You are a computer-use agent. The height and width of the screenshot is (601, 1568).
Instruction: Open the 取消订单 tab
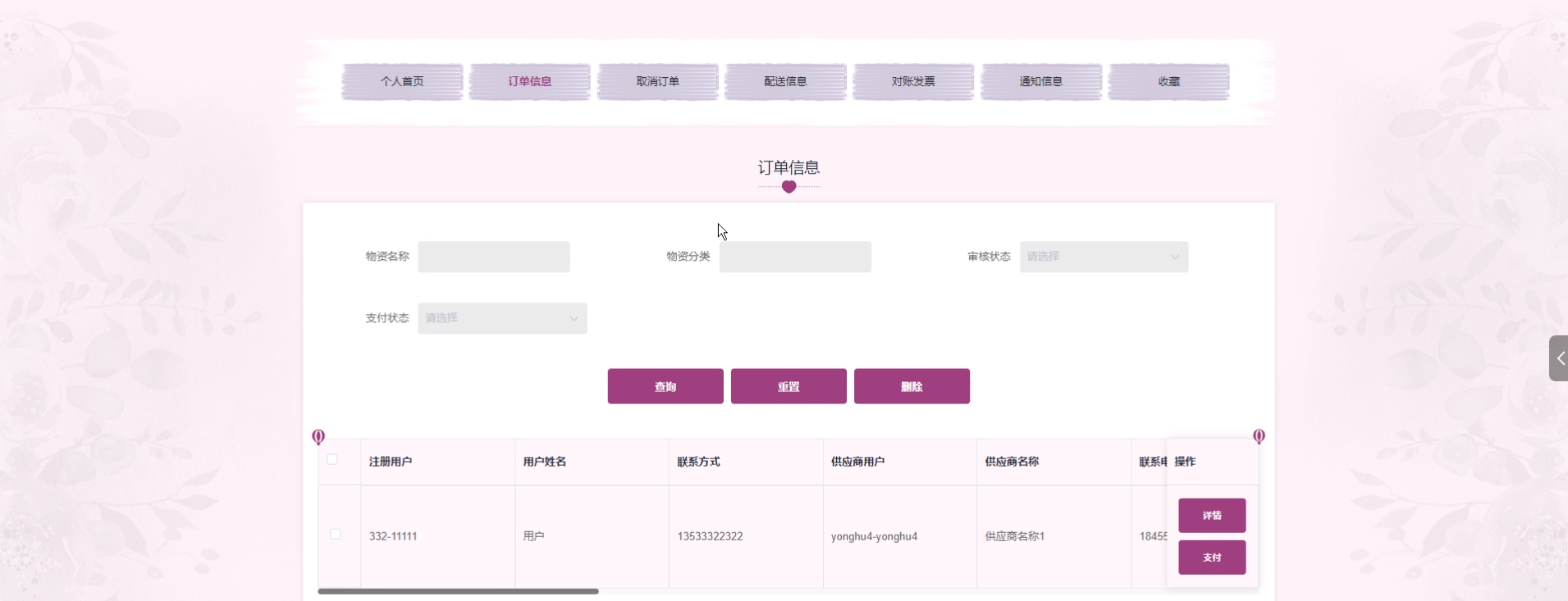pyautogui.click(x=658, y=81)
